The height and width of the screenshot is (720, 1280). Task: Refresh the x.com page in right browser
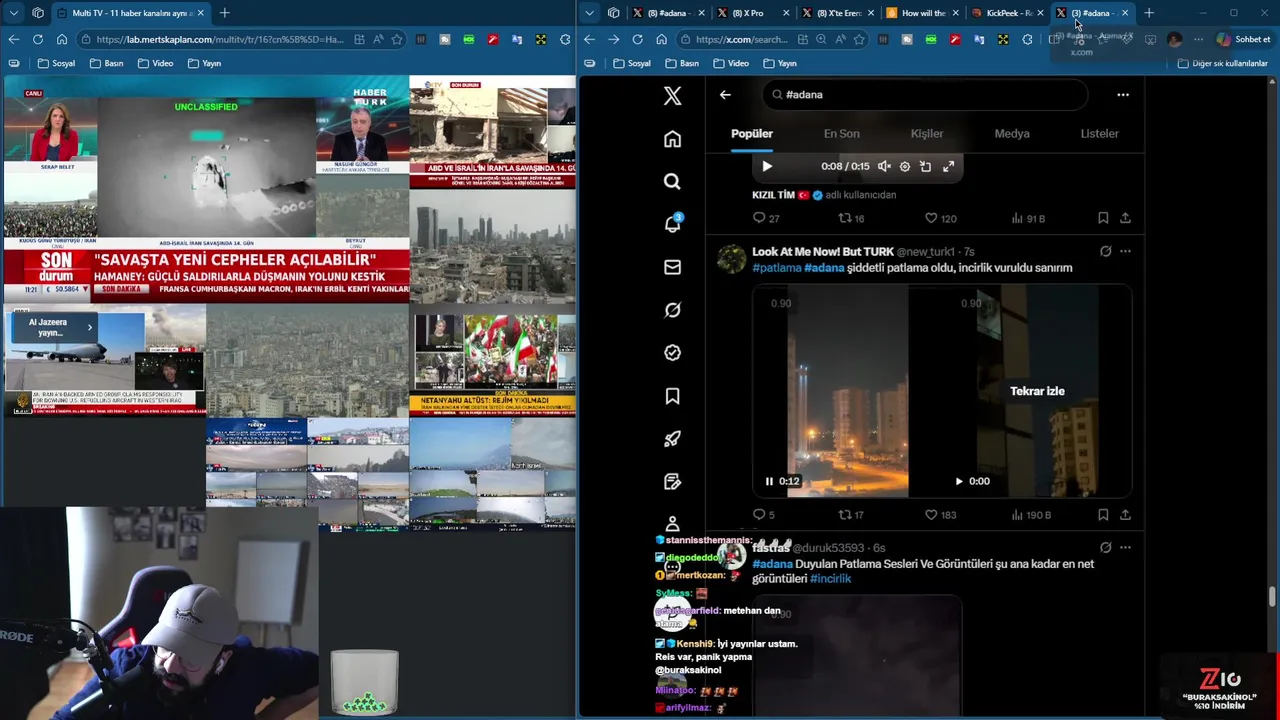click(x=637, y=39)
